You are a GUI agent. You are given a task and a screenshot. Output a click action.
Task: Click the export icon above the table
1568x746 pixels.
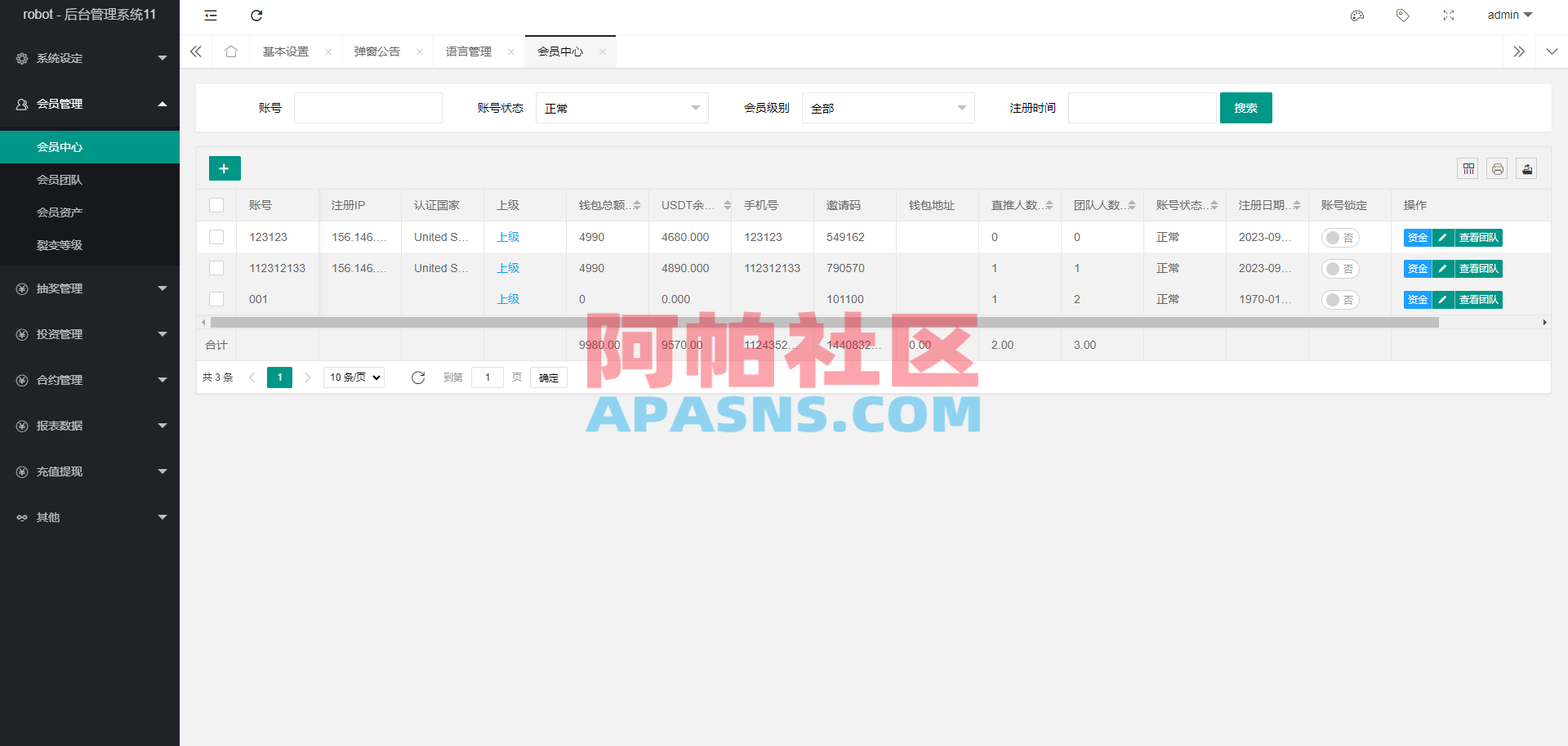pyautogui.click(x=1526, y=168)
